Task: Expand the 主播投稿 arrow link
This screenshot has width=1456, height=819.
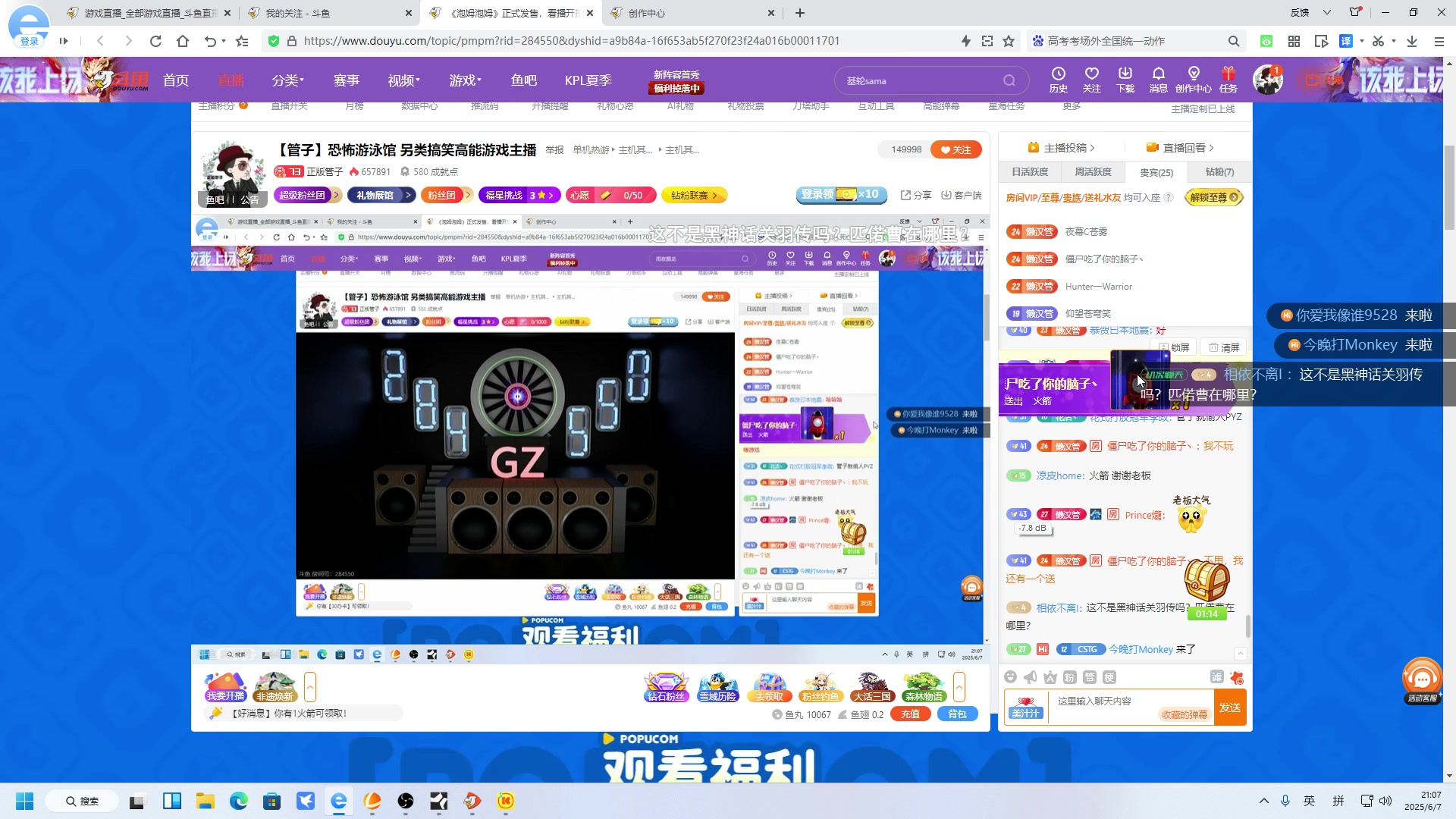Action: click(x=1062, y=148)
